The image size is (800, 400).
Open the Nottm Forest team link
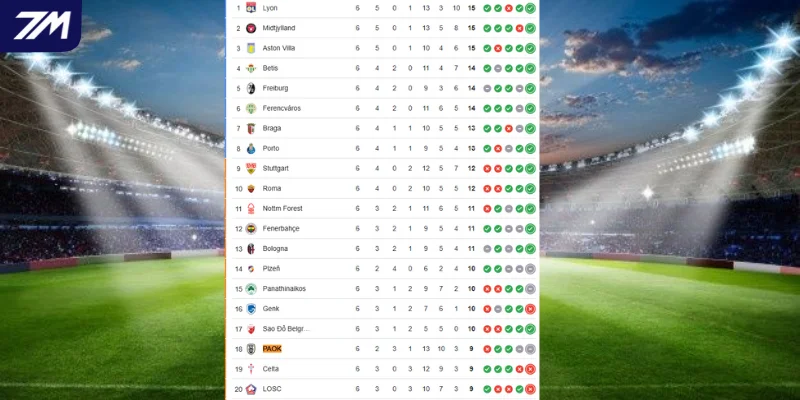(281, 208)
